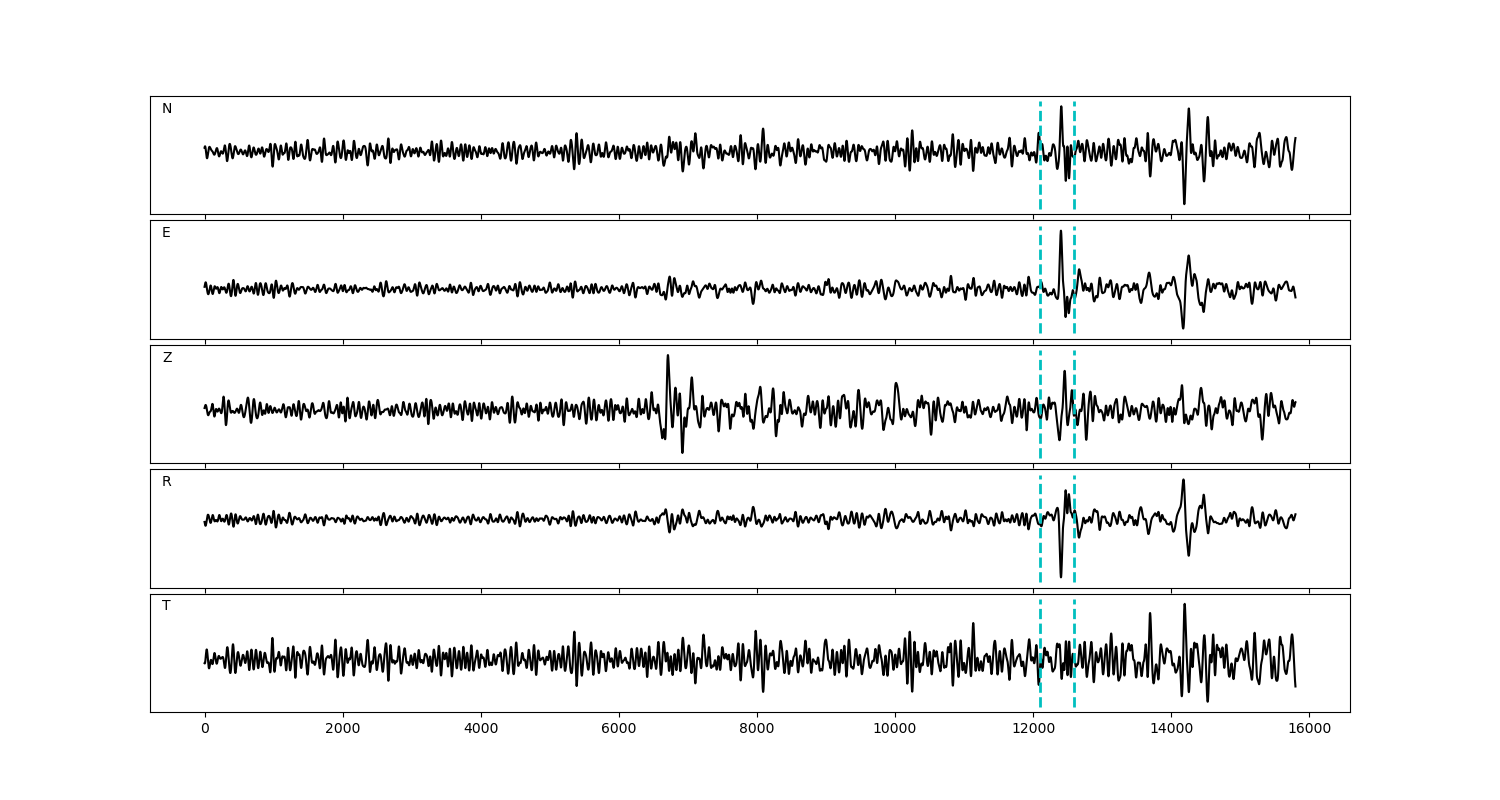
Task: Click right cyan dashed line in T panel
Action: tap(1074, 690)
